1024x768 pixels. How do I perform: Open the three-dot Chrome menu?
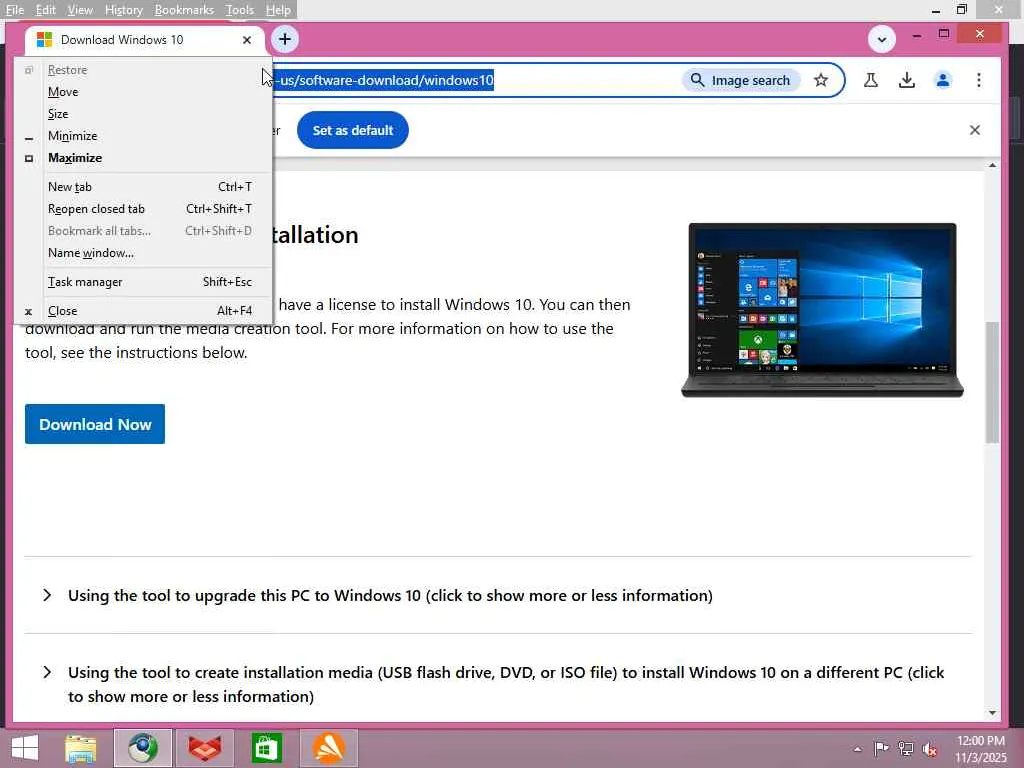pyautogui.click(x=978, y=80)
